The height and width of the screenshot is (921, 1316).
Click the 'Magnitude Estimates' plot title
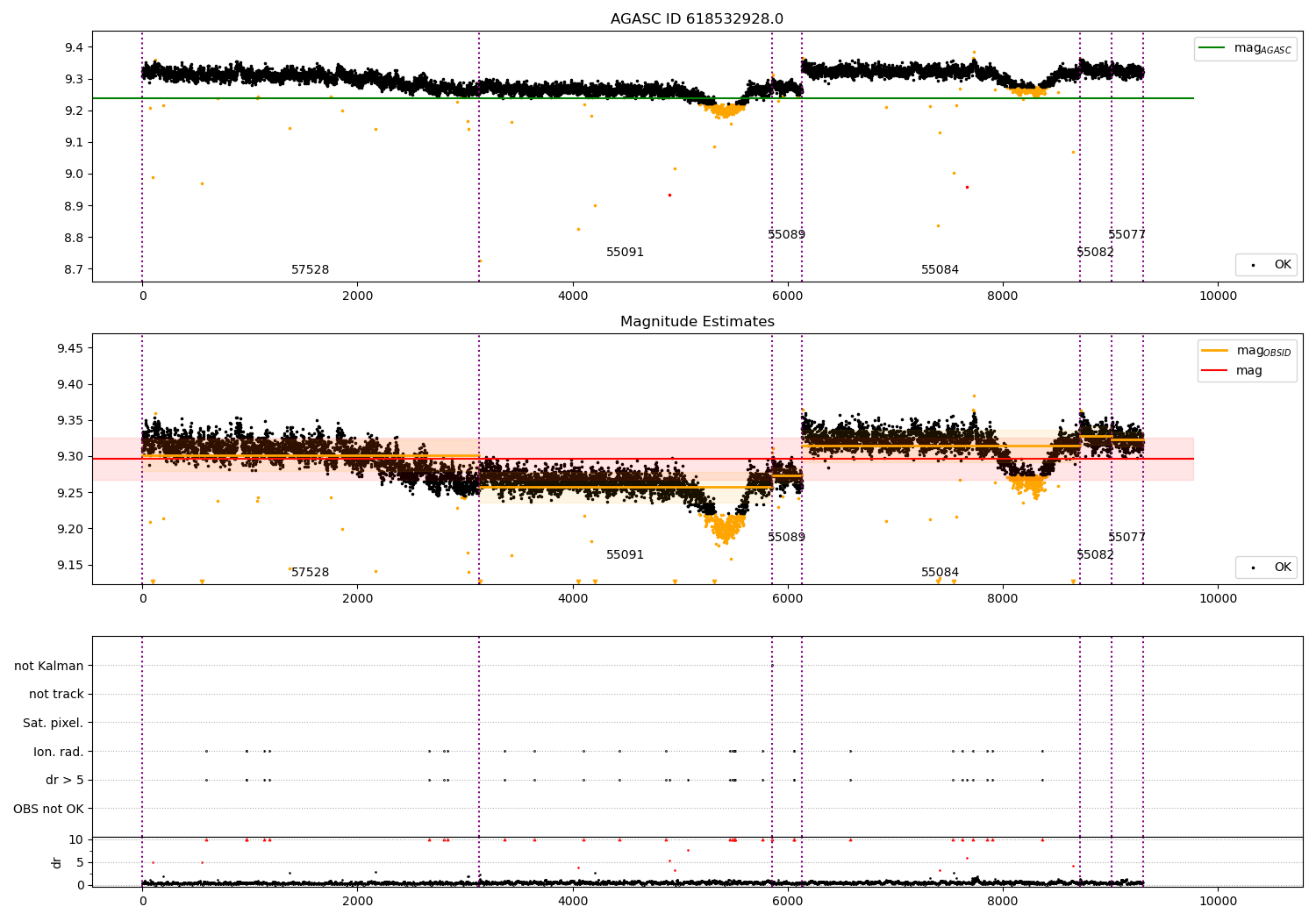tap(697, 322)
